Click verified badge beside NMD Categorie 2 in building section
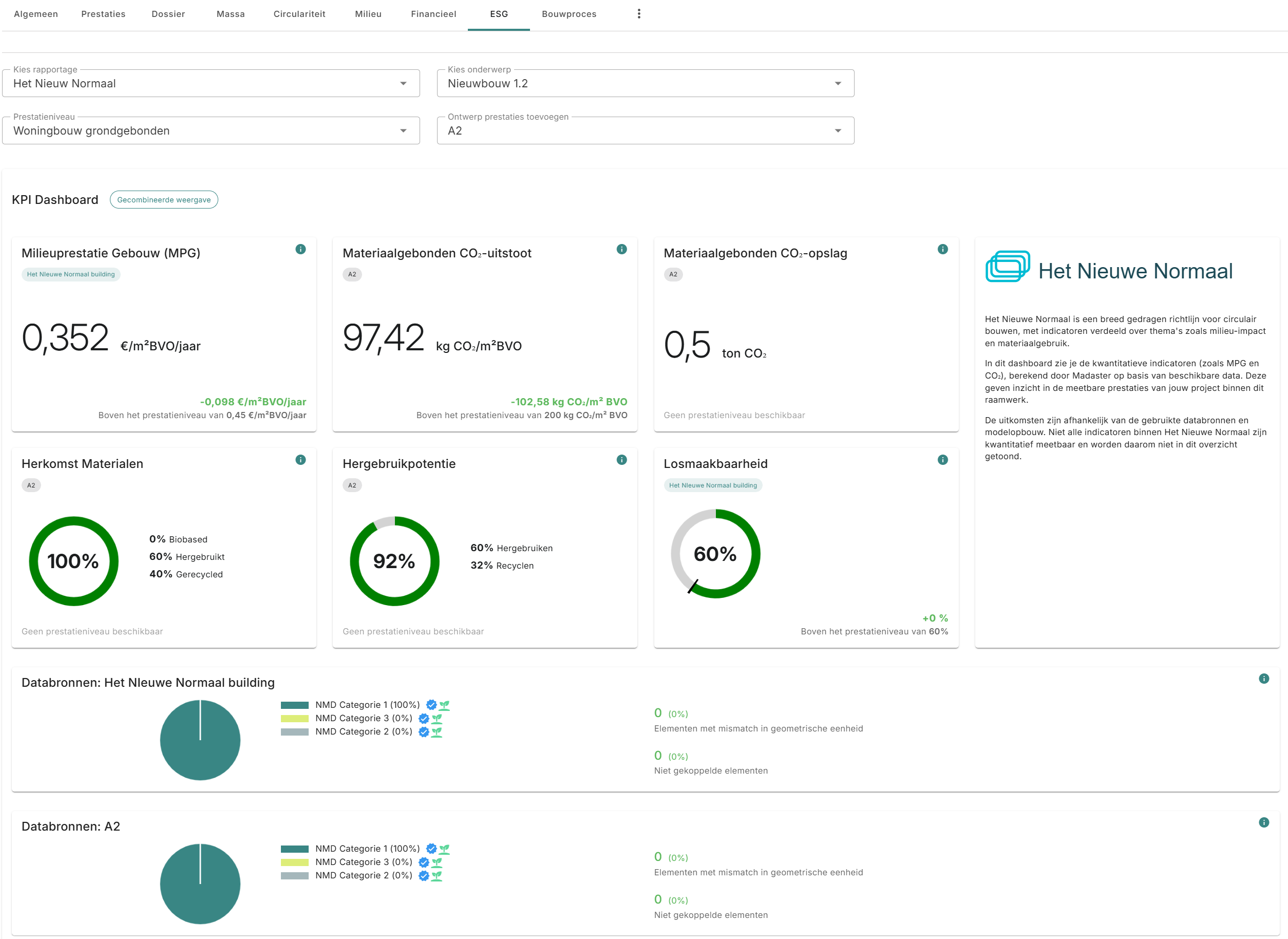1288x939 pixels. [424, 732]
